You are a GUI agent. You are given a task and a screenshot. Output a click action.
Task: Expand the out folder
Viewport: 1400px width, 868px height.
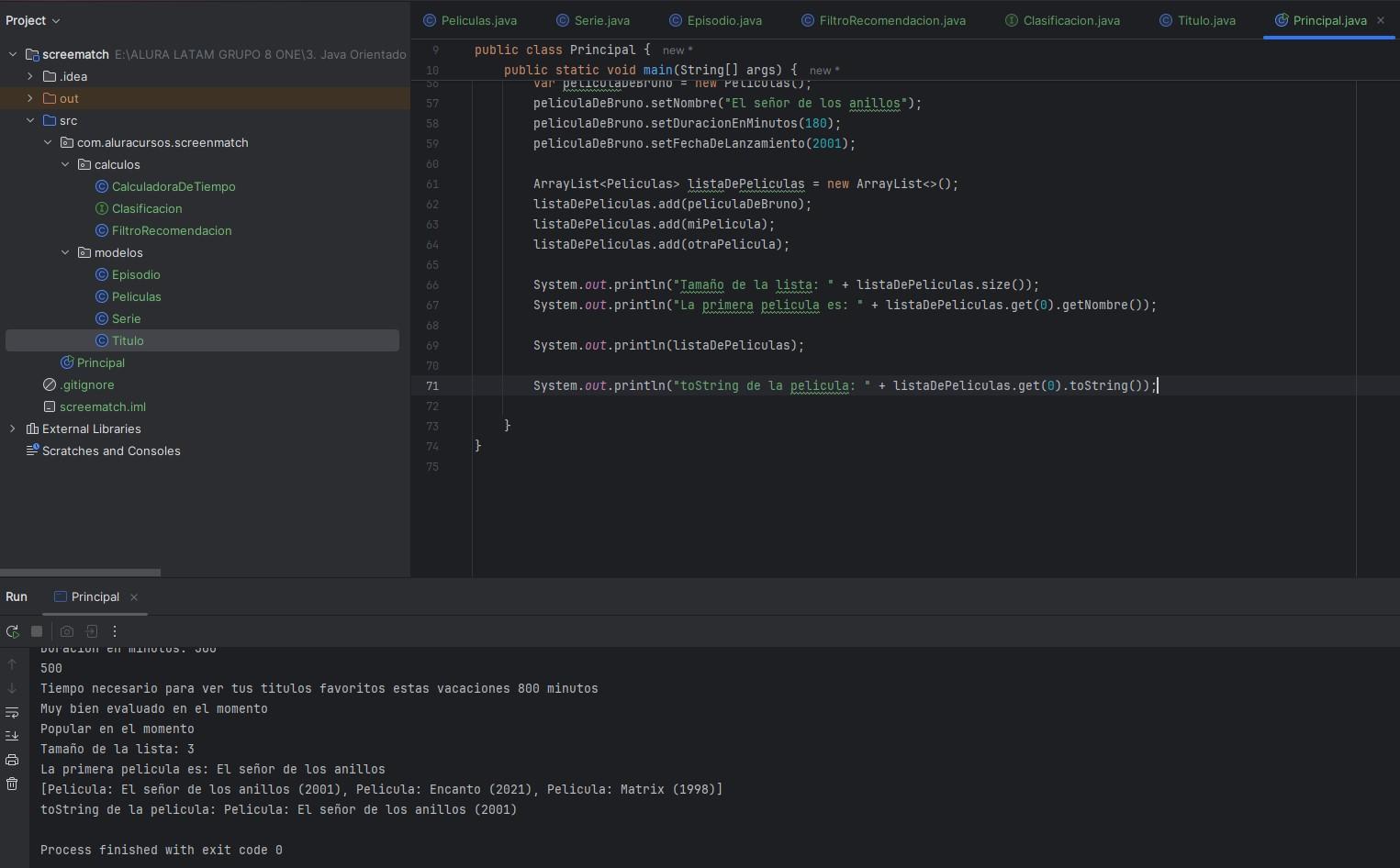30,98
